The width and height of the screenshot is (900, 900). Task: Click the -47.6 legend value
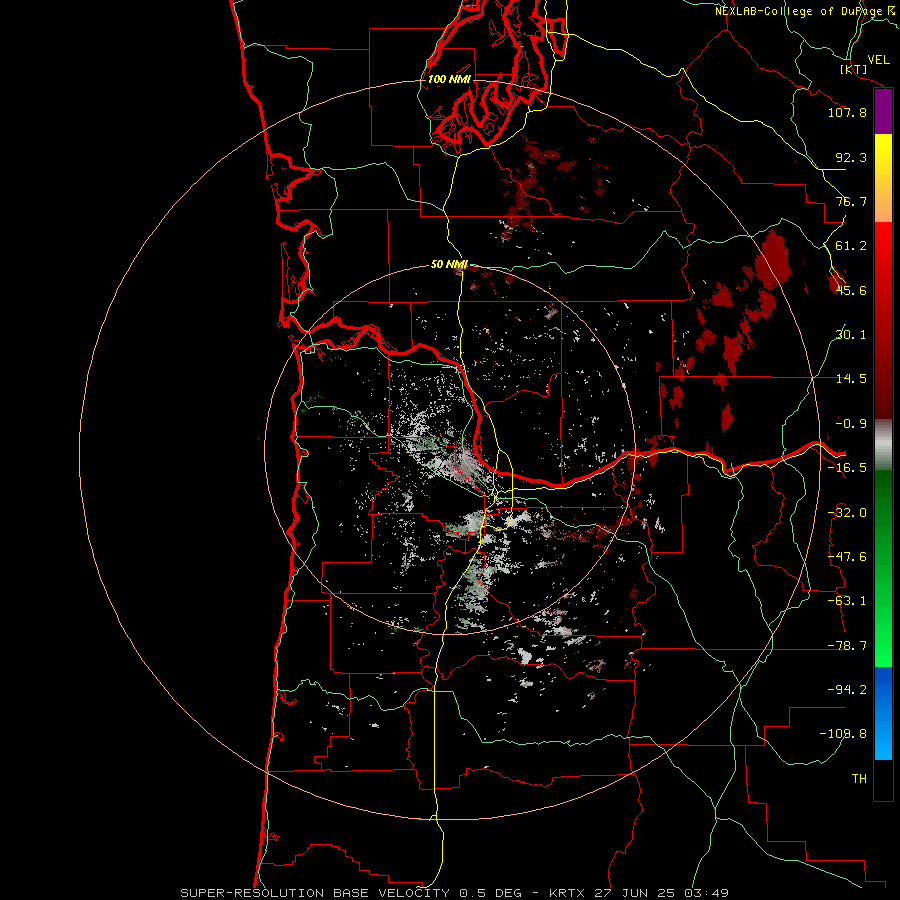coord(847,557)
